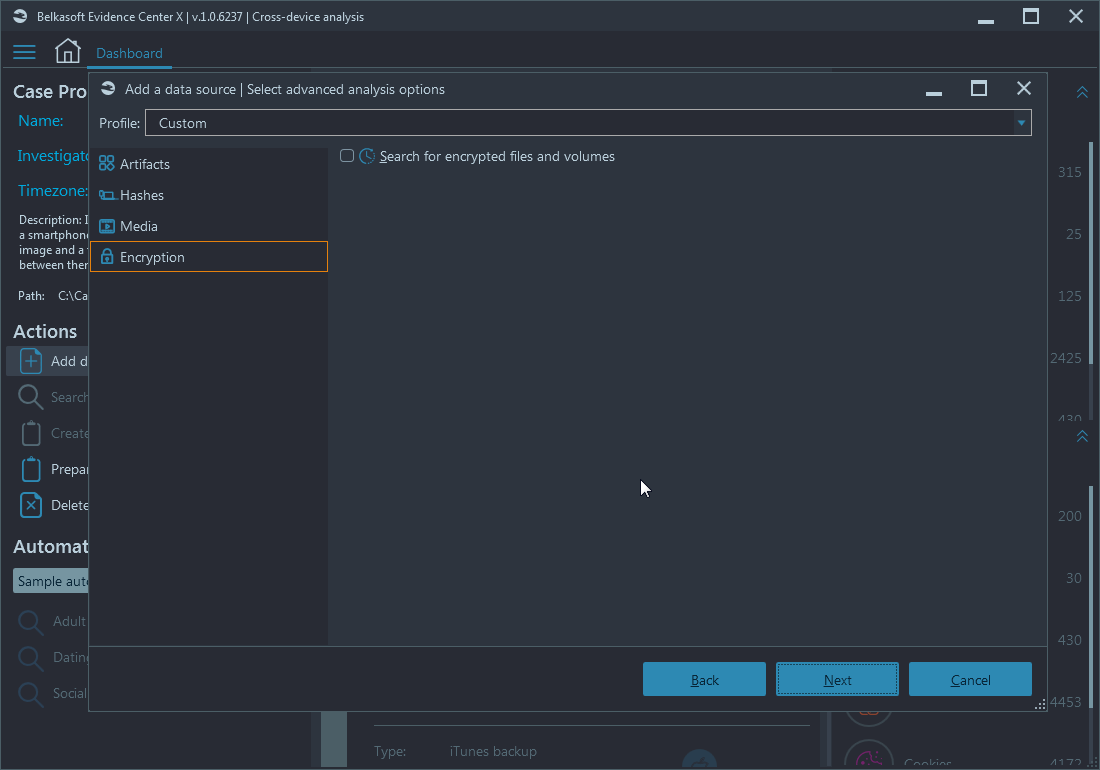Open the hamburger main menu
This screenshot has width=1100, height=770.
click(24, 52)
